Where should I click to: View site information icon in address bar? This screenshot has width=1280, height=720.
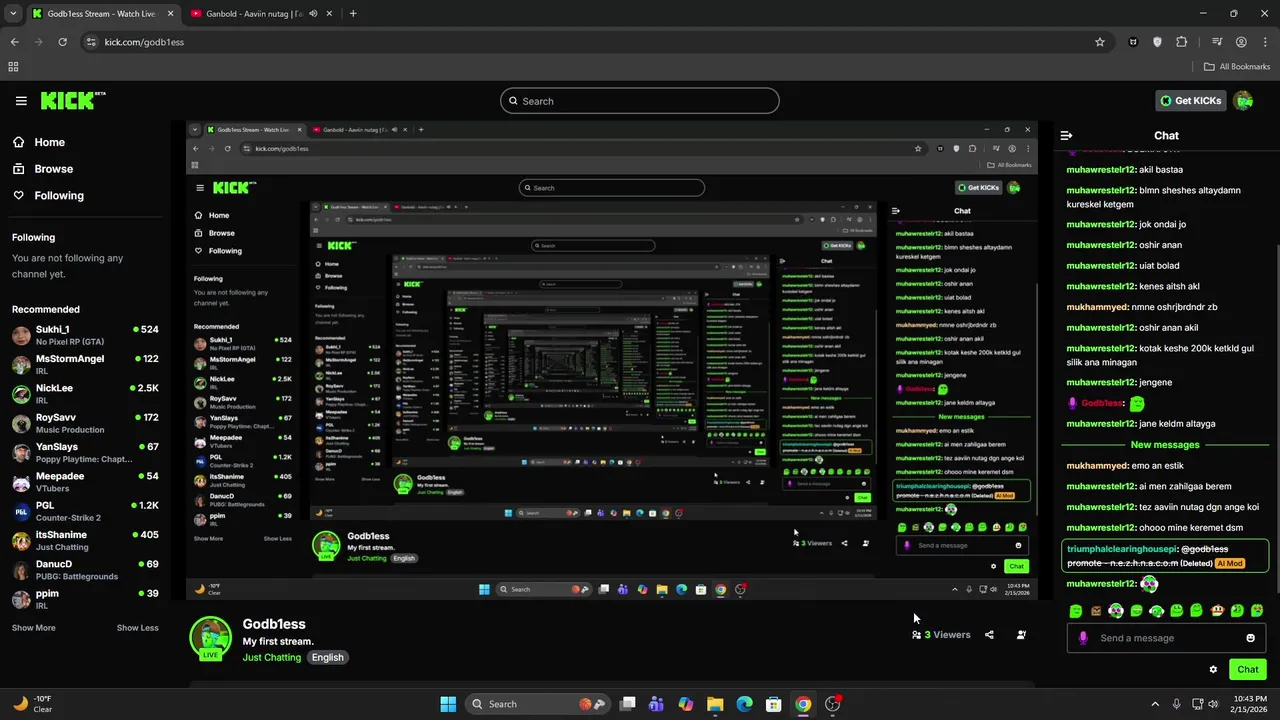point(91,42)
